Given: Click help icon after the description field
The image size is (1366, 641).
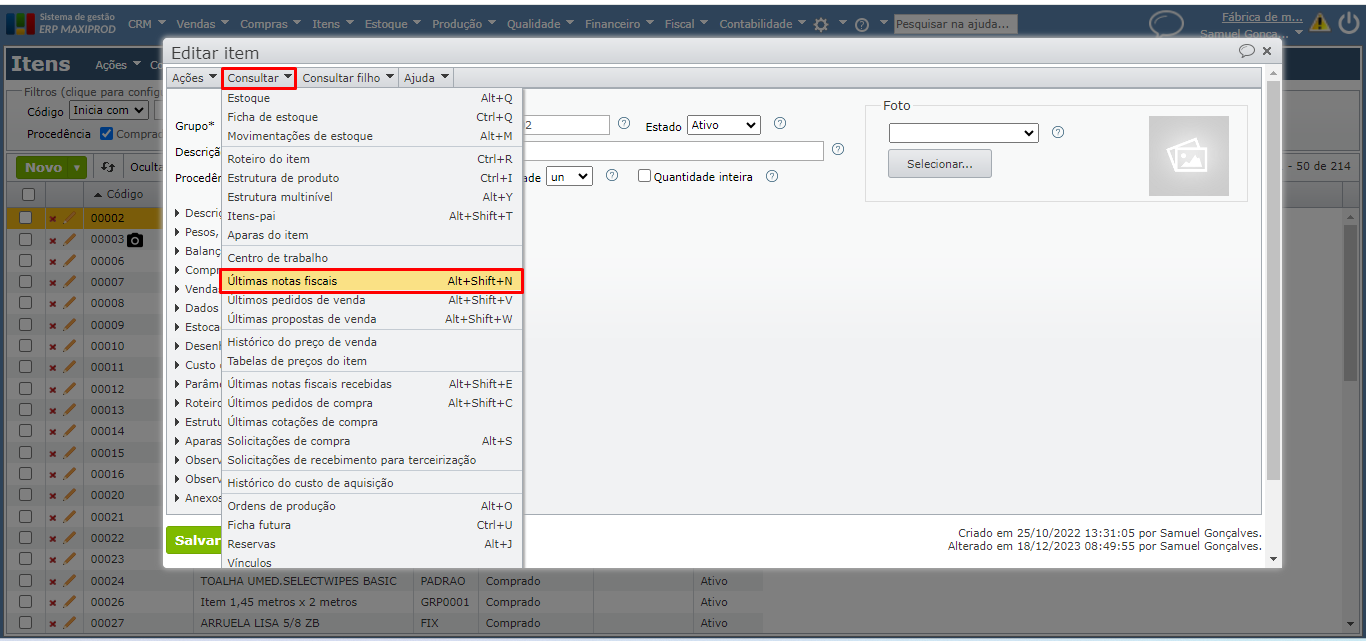Looking at the screenshot, I should (838, 150).
